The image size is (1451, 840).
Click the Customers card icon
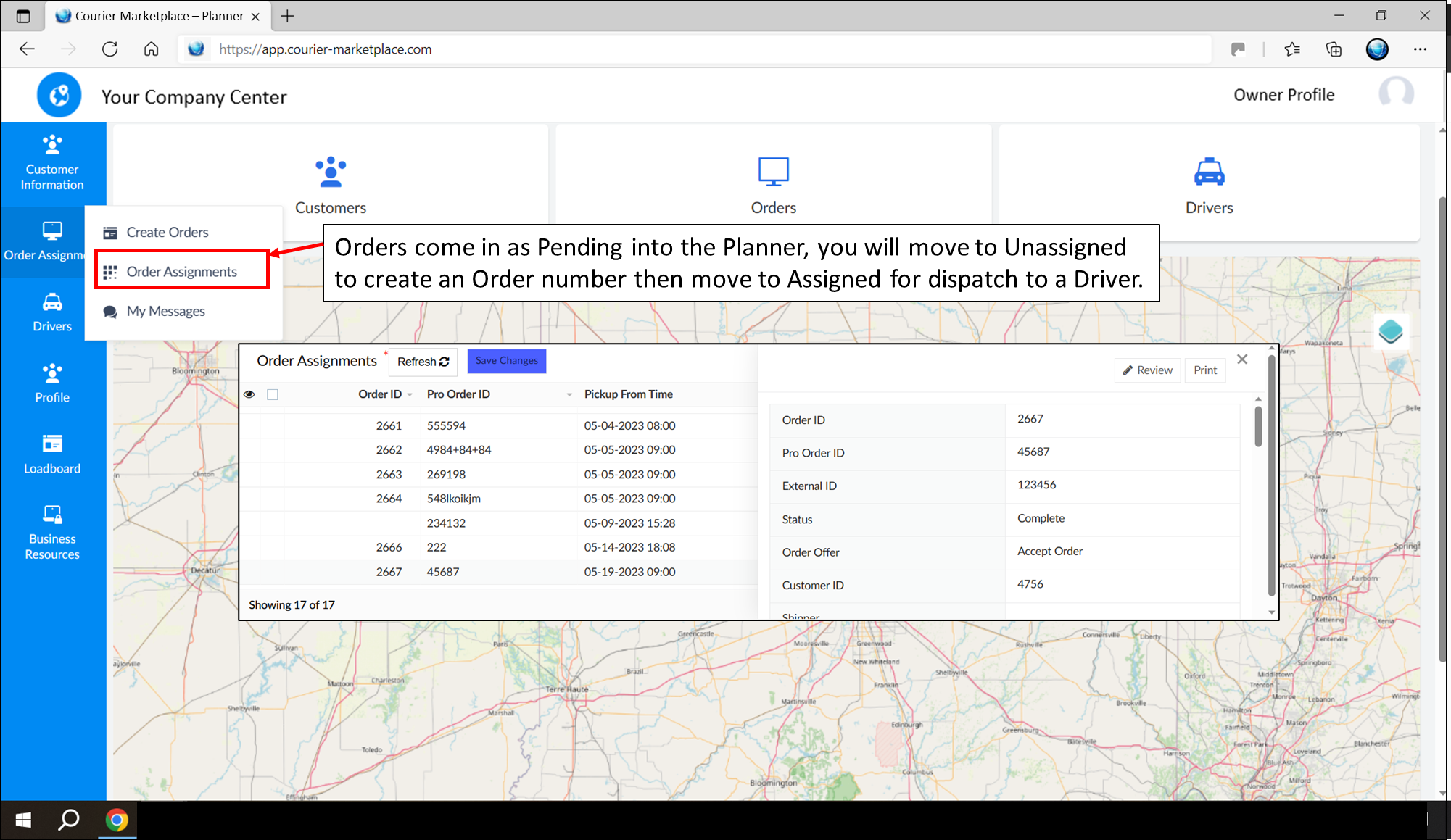click(x=331, y=172)
